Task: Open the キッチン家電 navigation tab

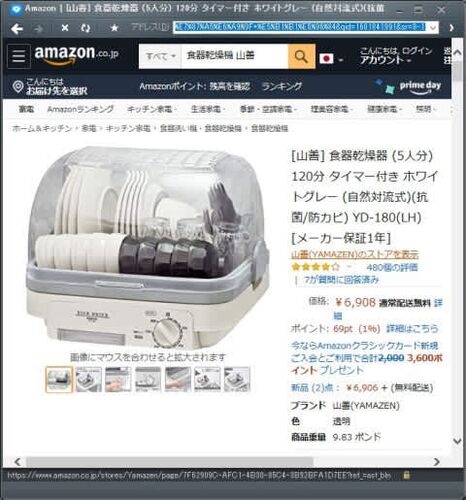Action: [x=152, y=109]
